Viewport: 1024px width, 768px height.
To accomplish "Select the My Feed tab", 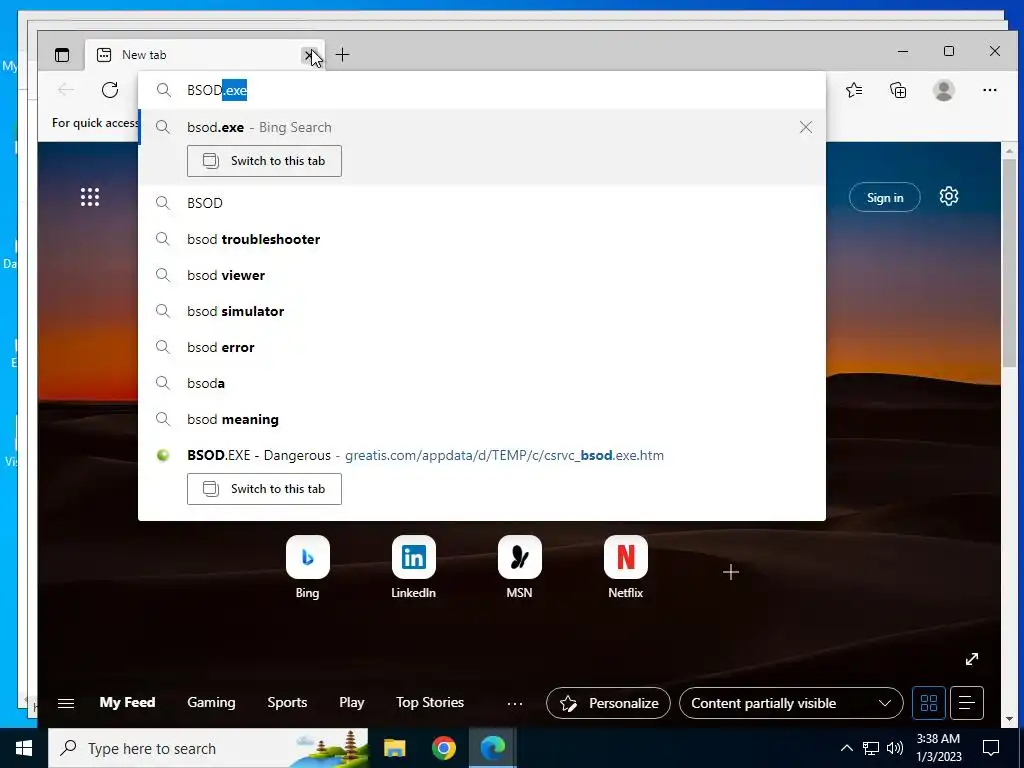I will pyautogui.click(x=127, y=703).
